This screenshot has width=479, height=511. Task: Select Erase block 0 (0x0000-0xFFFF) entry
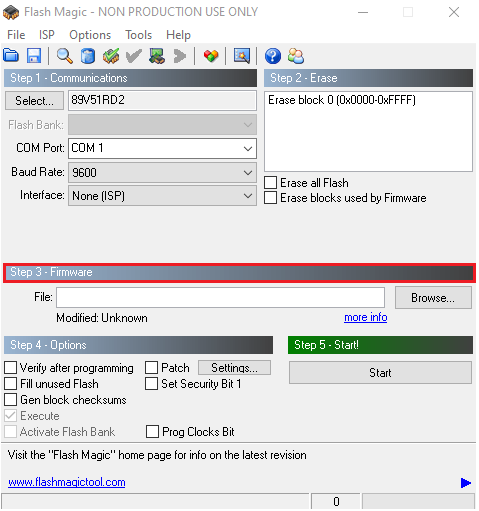tap(342, 100)
